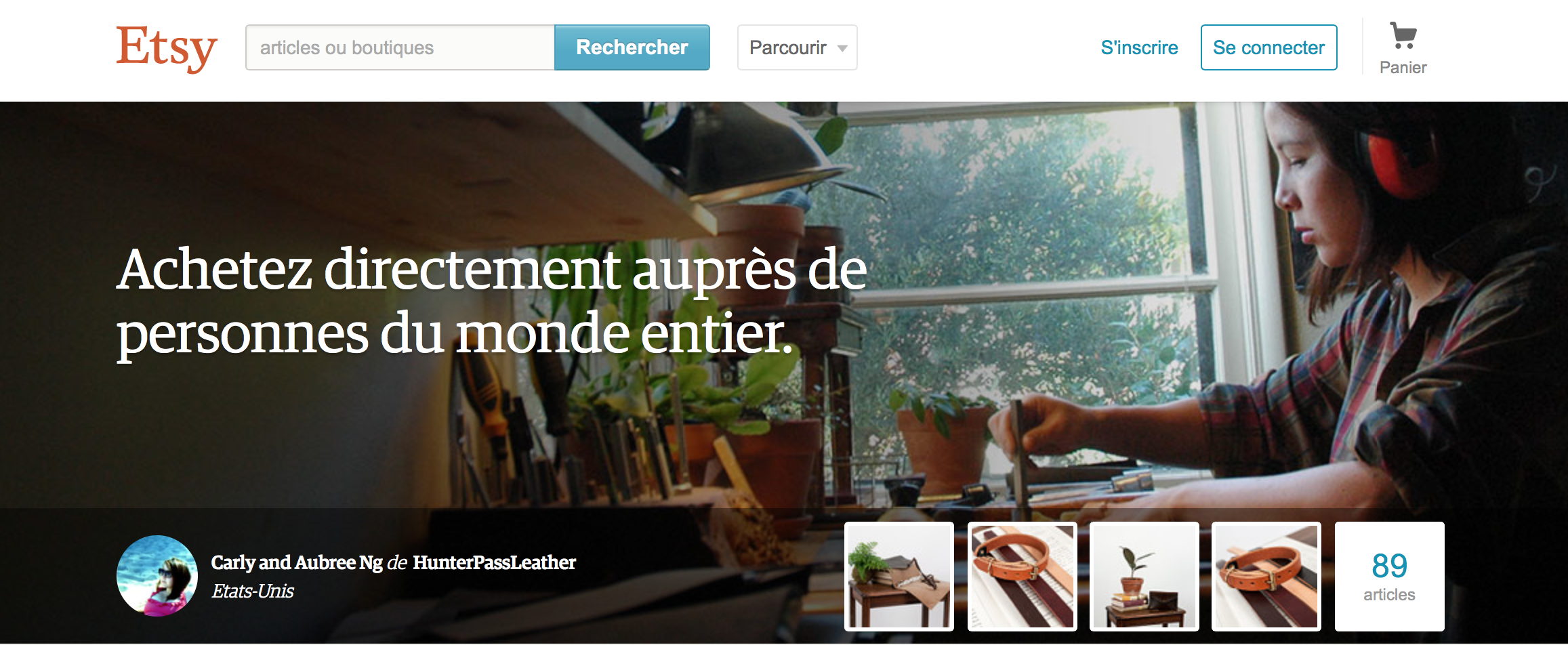Click the Rechercher search button
Image resolution: width=1568 pixels, height=645 pixels.
(x=632, y=47)
